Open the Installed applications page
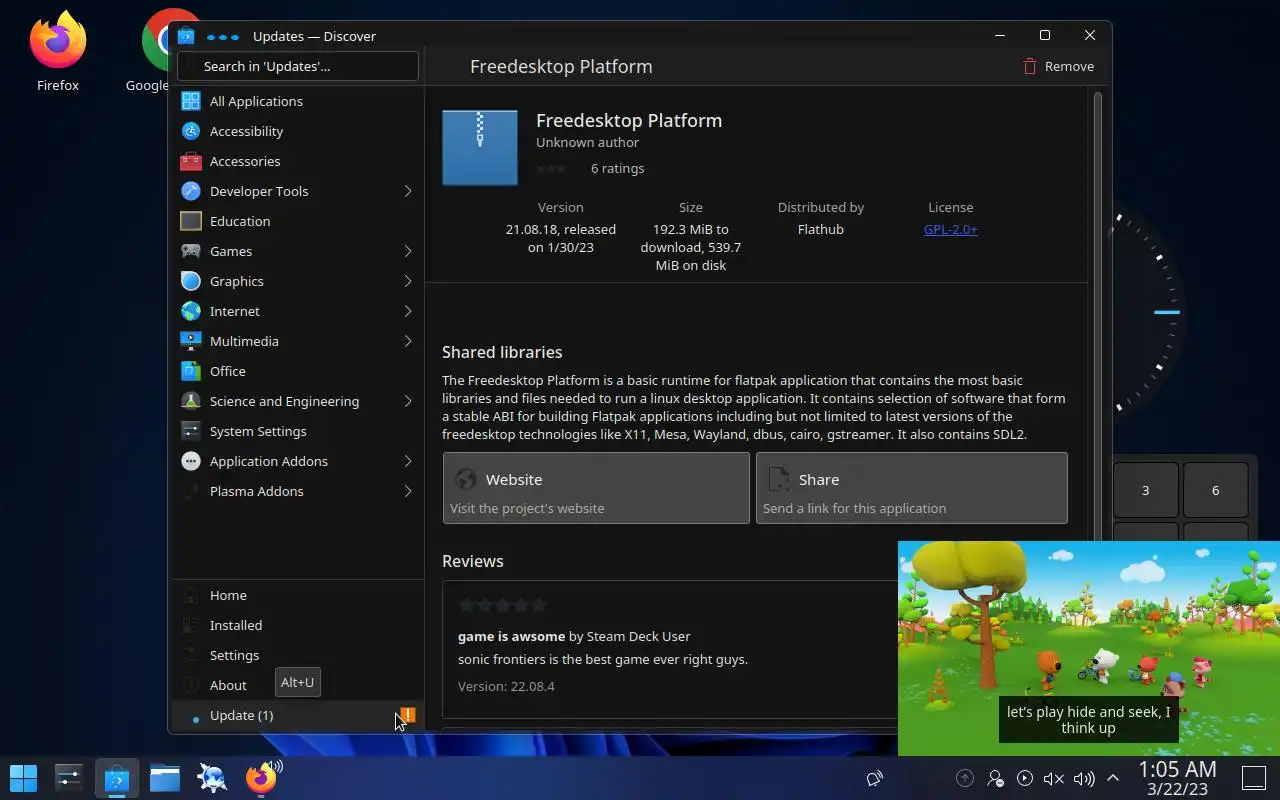This screenshot has height=800, width=1280. 298,625
